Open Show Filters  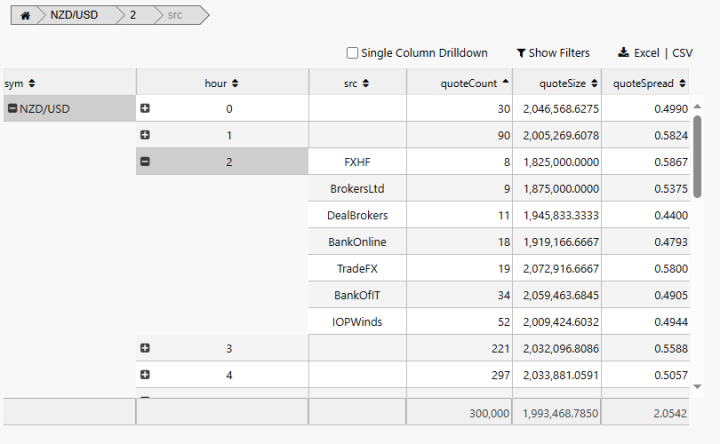click(553, 53)
